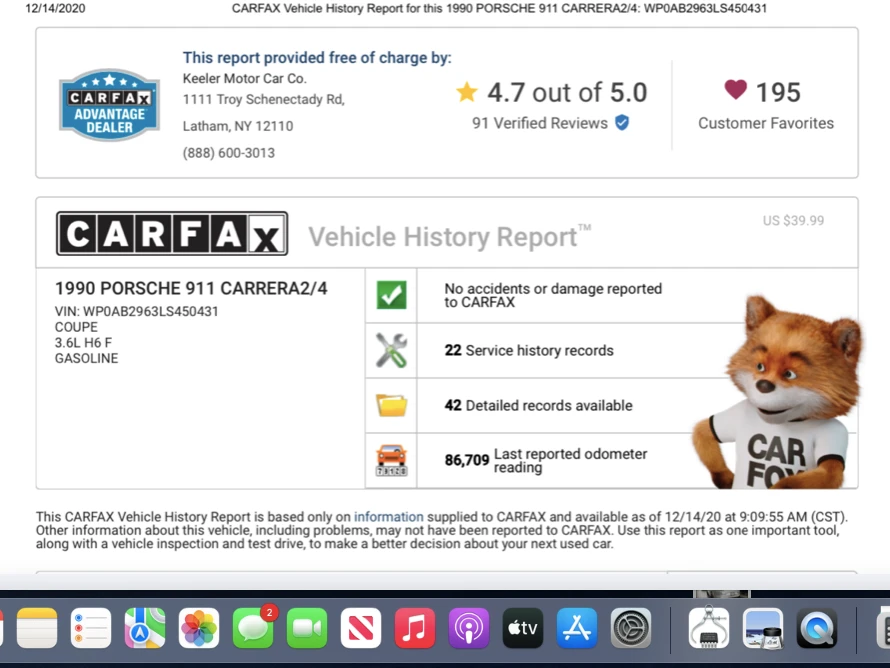Click 'VIN: WP0AB2963LS450431' text
Viewport: 890px width, 668px height.
(136, 311)
